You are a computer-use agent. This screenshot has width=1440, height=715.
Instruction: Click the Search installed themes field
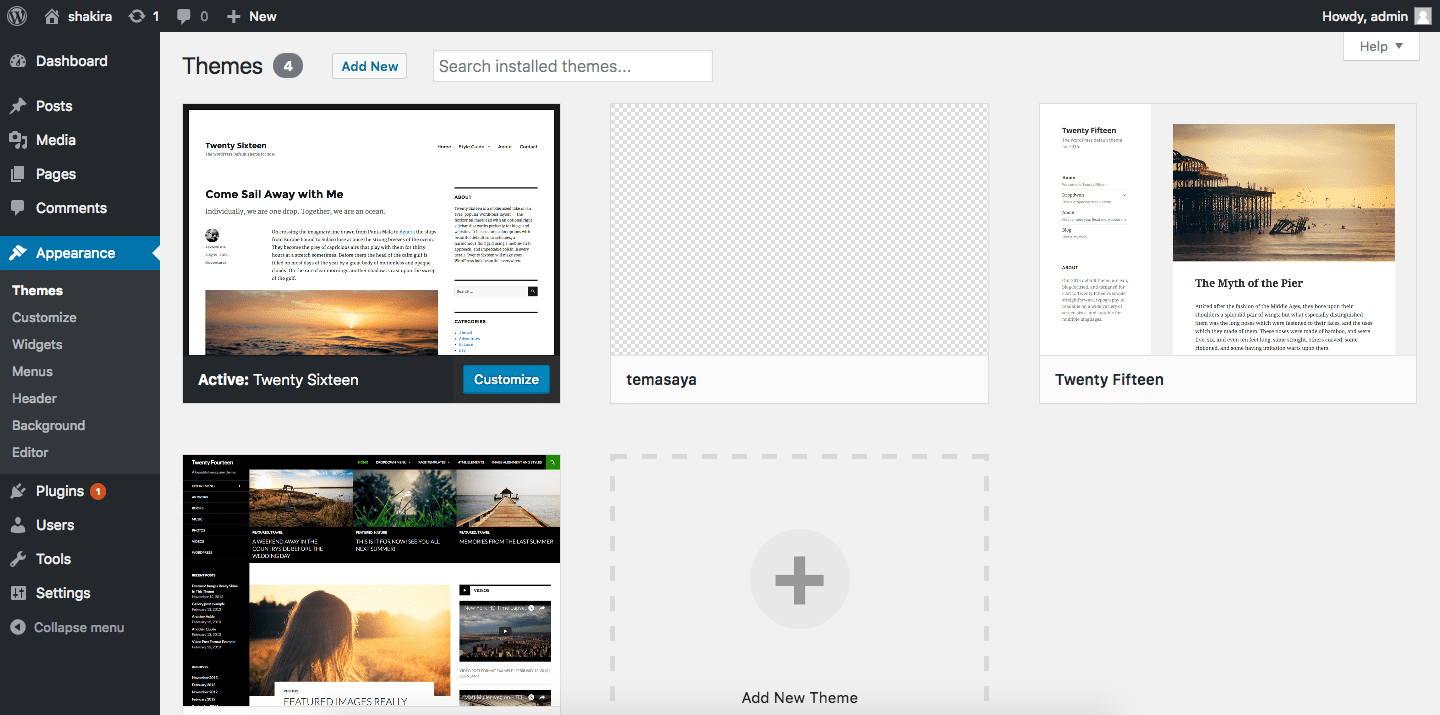point(572,66)
